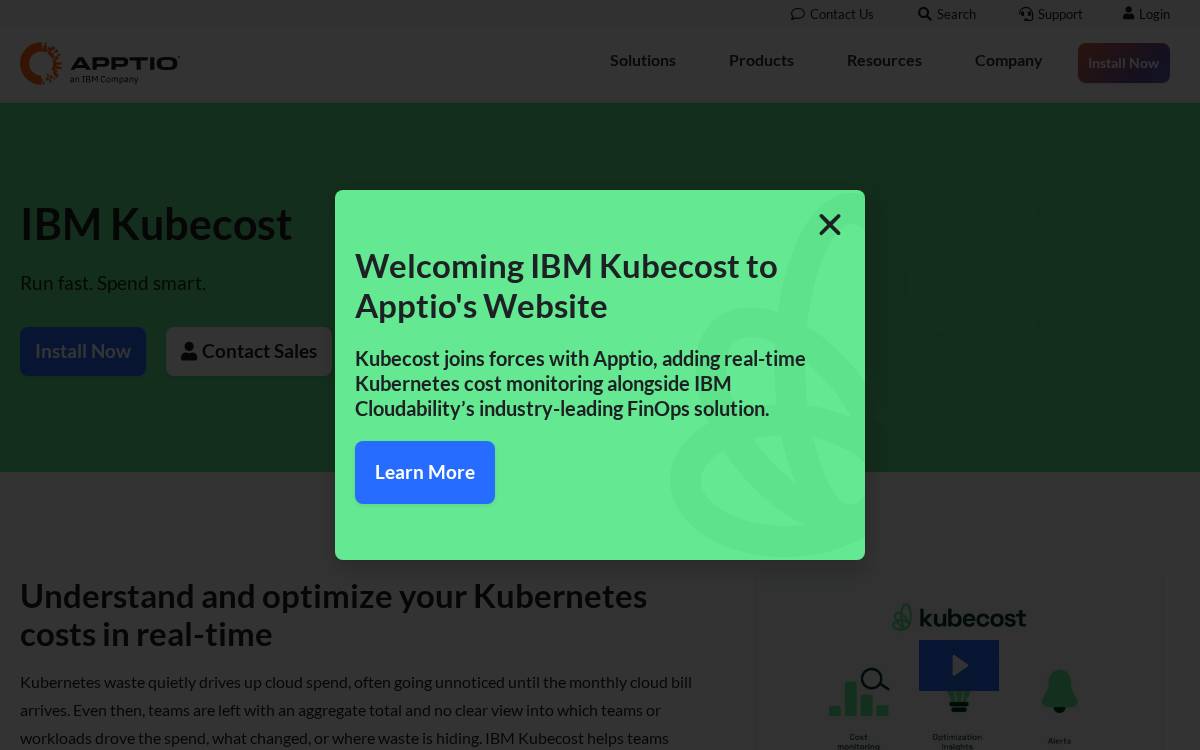Open the Solutions menu
The height and width of the screenshot is (750, 1200).
tap(643, 60)
